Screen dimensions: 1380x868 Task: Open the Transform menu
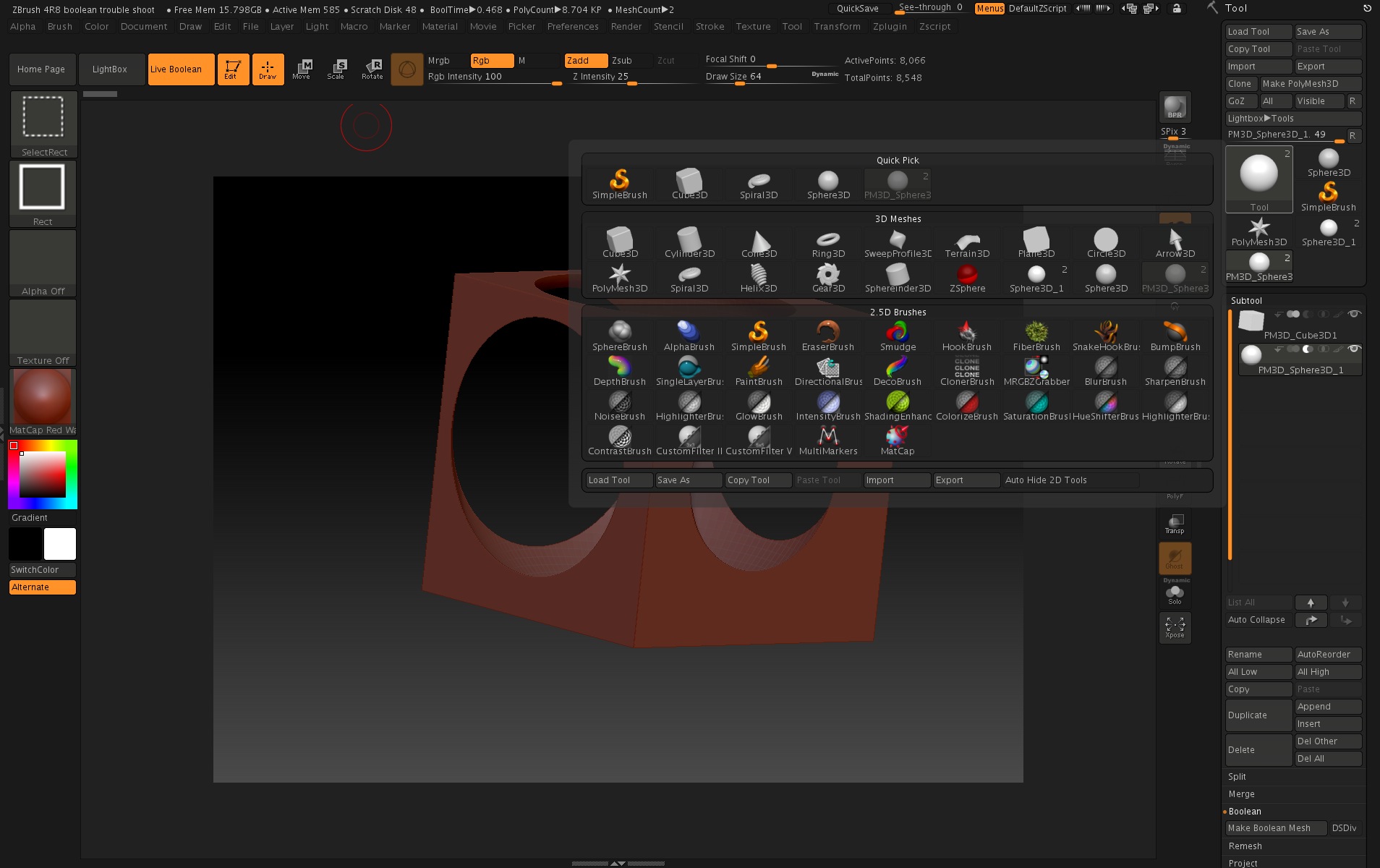(x=837, y=27)
